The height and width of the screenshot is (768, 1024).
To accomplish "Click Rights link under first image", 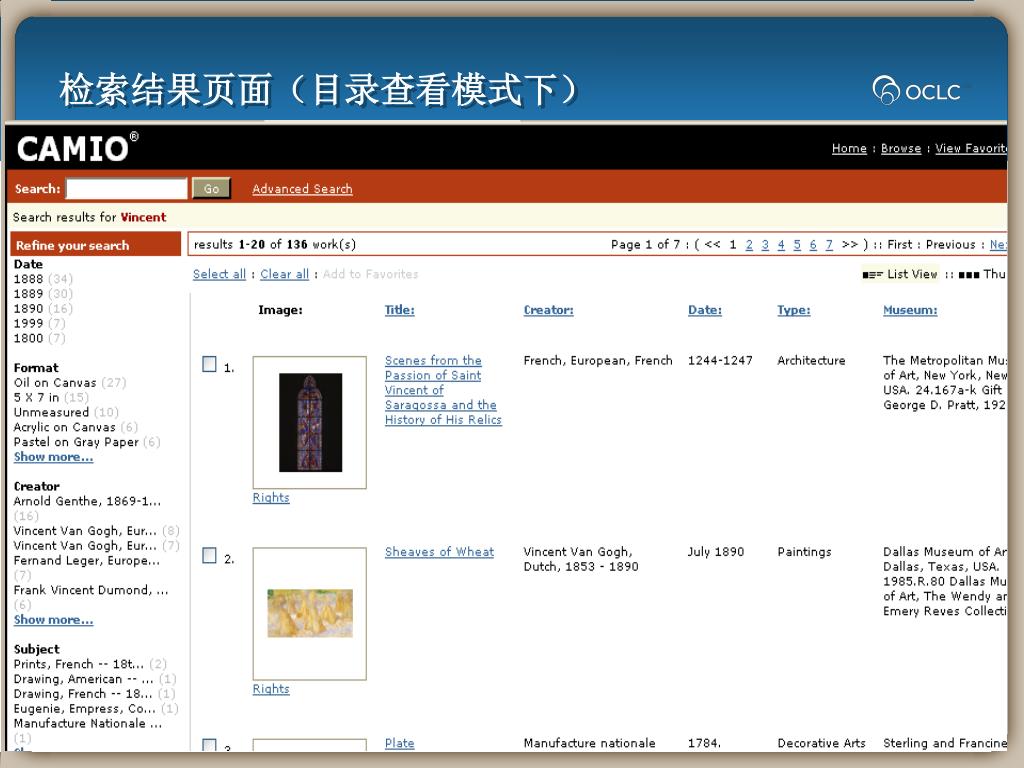I will (271, 498).
